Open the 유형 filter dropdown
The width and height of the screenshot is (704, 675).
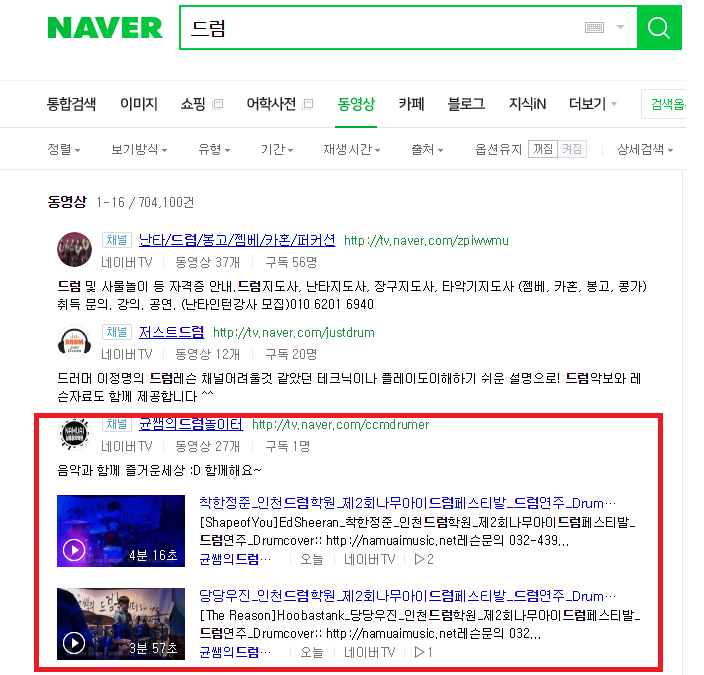(x=214, y=150)
